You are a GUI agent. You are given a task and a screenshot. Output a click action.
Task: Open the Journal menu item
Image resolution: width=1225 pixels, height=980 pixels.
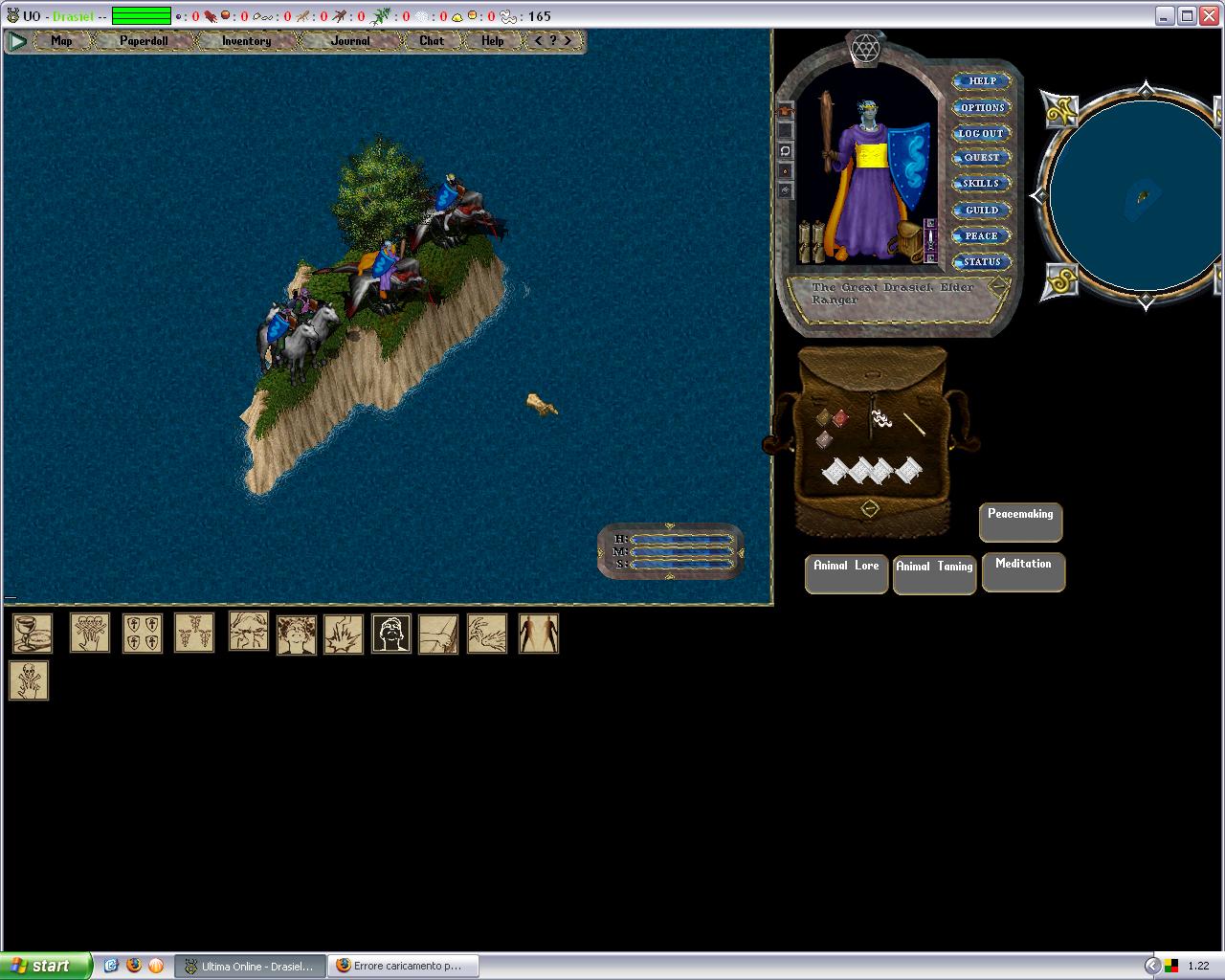point(350,41)
